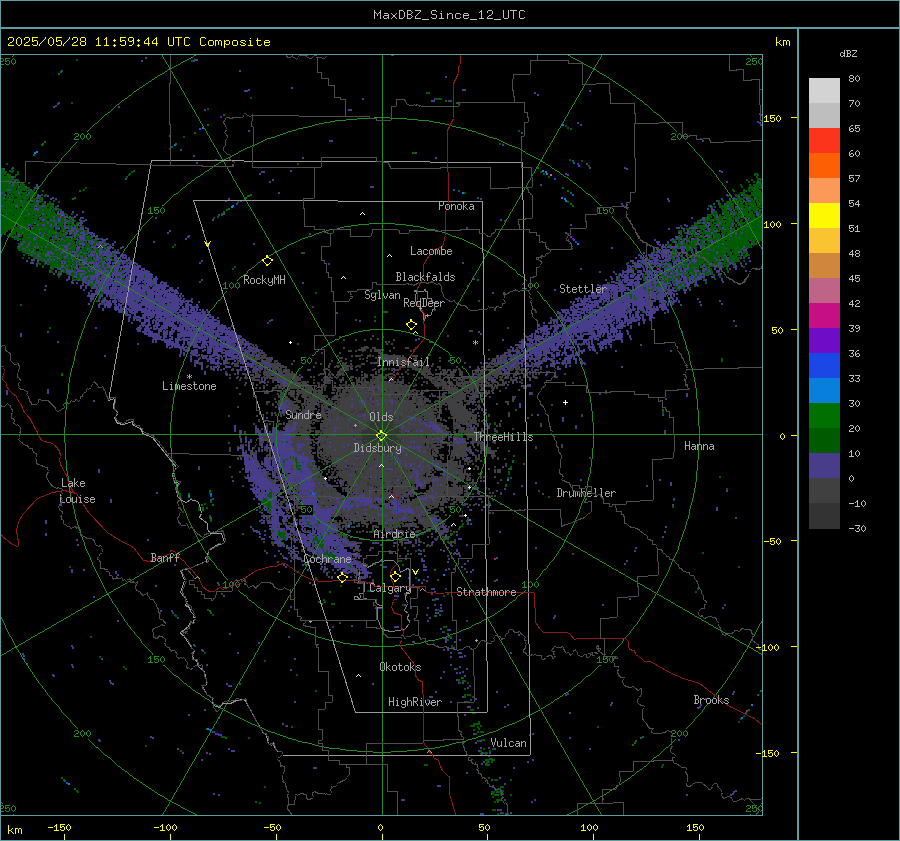Click the ThreeHills label
The image size is (900, 841).
point(503,437)
